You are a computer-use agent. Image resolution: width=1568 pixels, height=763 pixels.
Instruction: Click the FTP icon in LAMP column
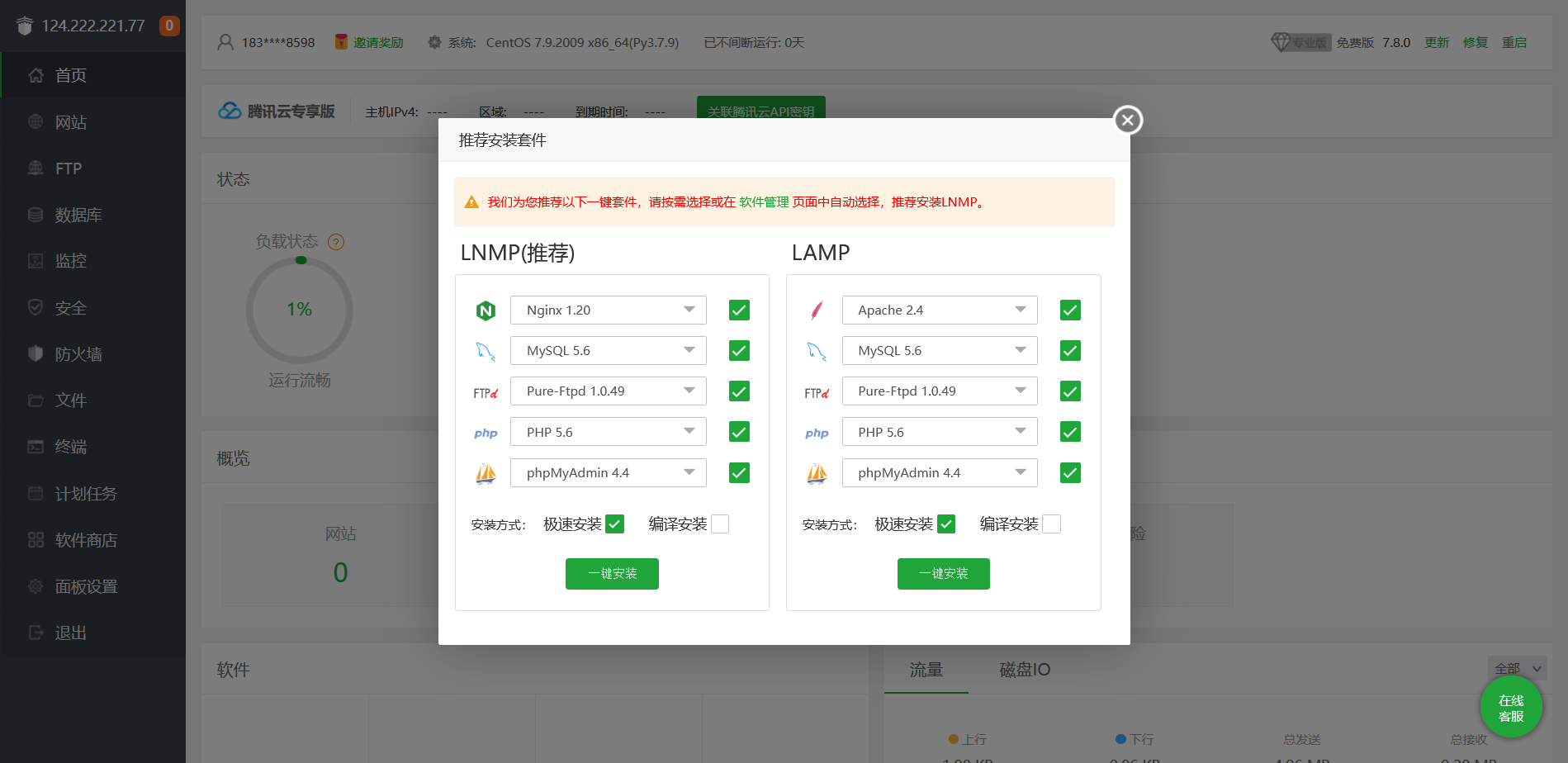point(817,393)
